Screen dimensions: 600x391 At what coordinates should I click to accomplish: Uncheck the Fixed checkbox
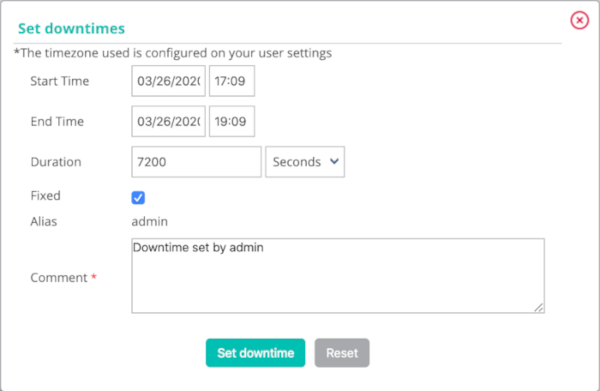138,198
